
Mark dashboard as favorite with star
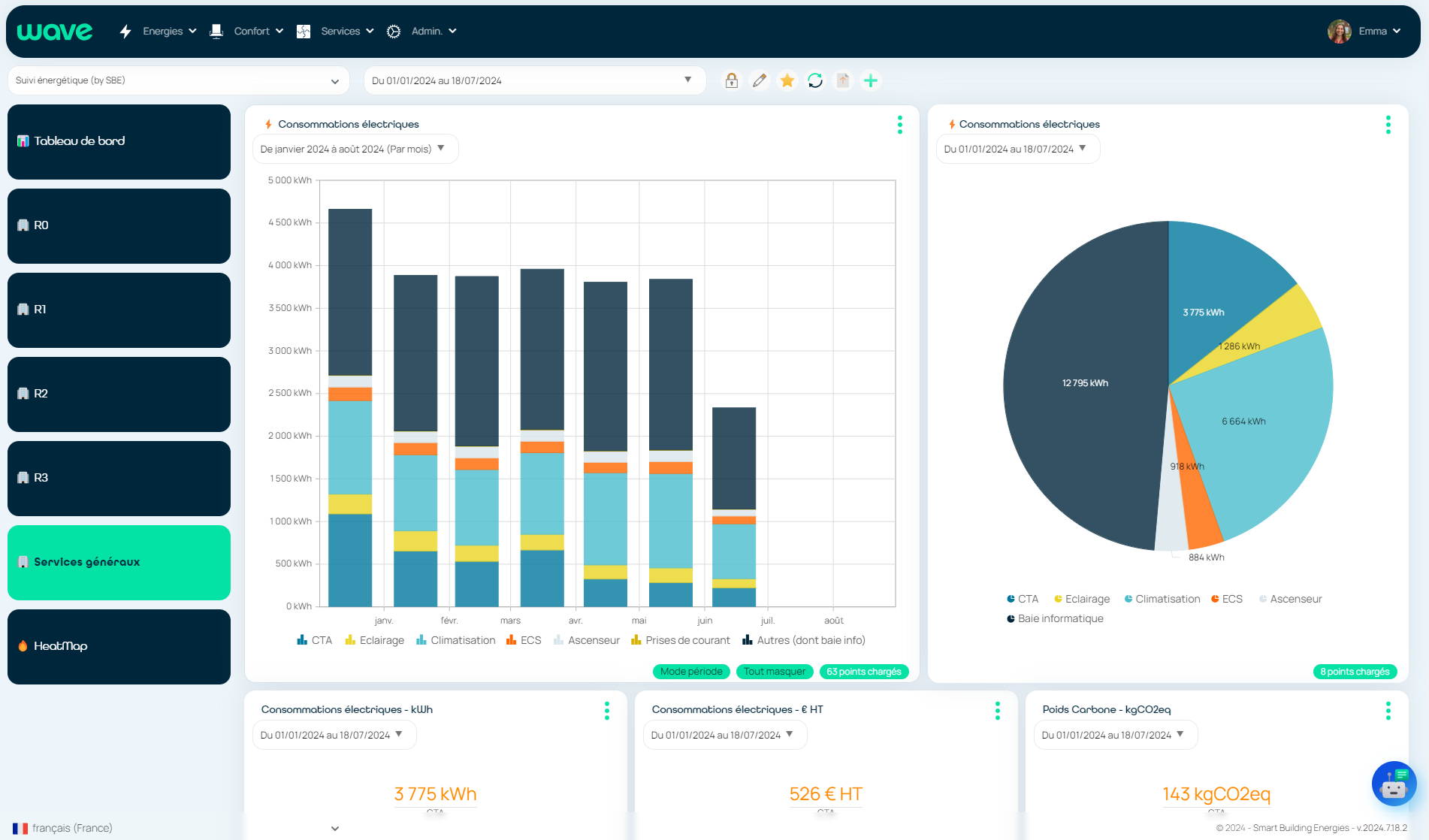[x=787, y=80]
